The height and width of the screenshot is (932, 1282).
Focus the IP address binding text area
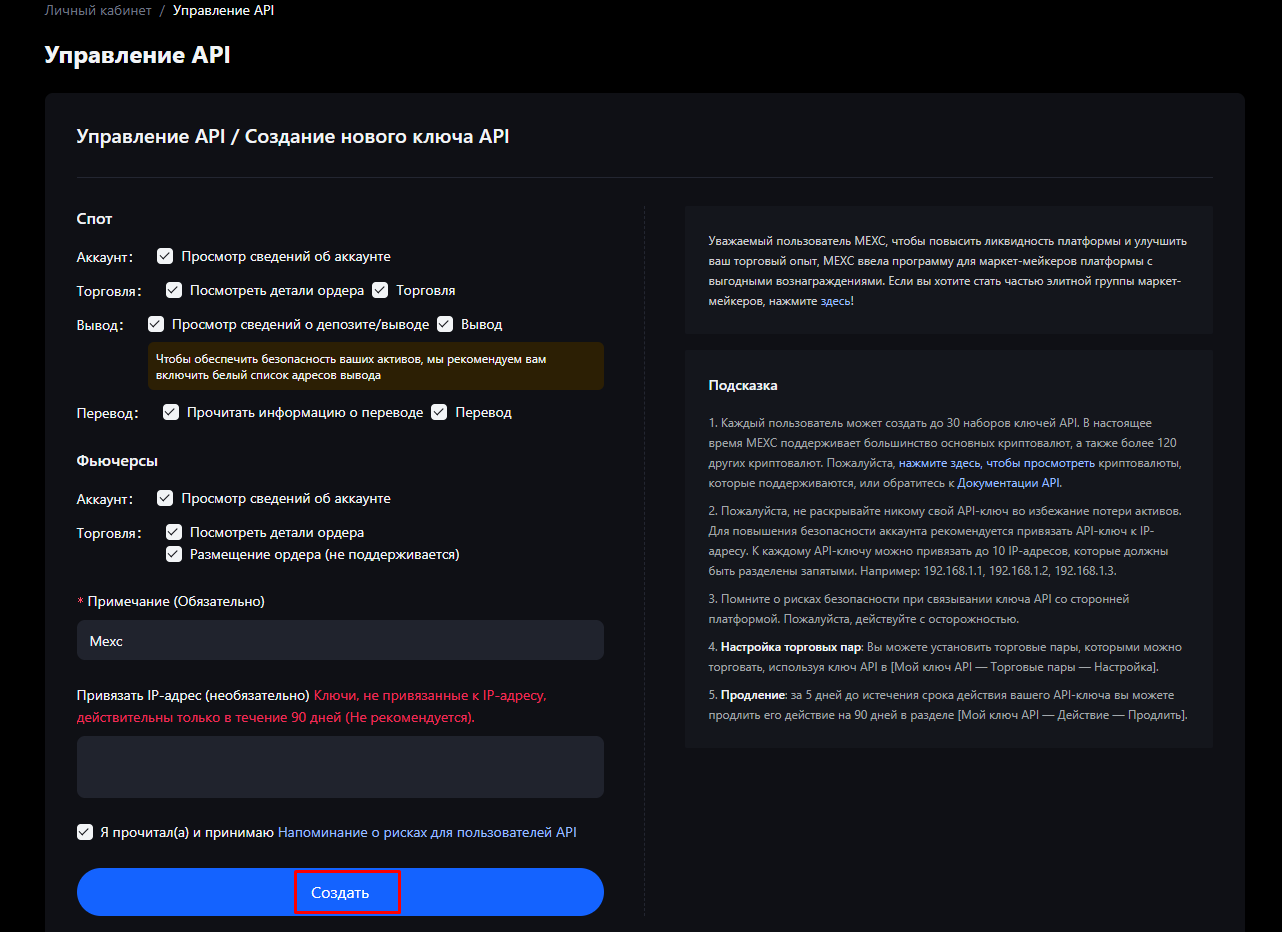click(x=340, y=767)
